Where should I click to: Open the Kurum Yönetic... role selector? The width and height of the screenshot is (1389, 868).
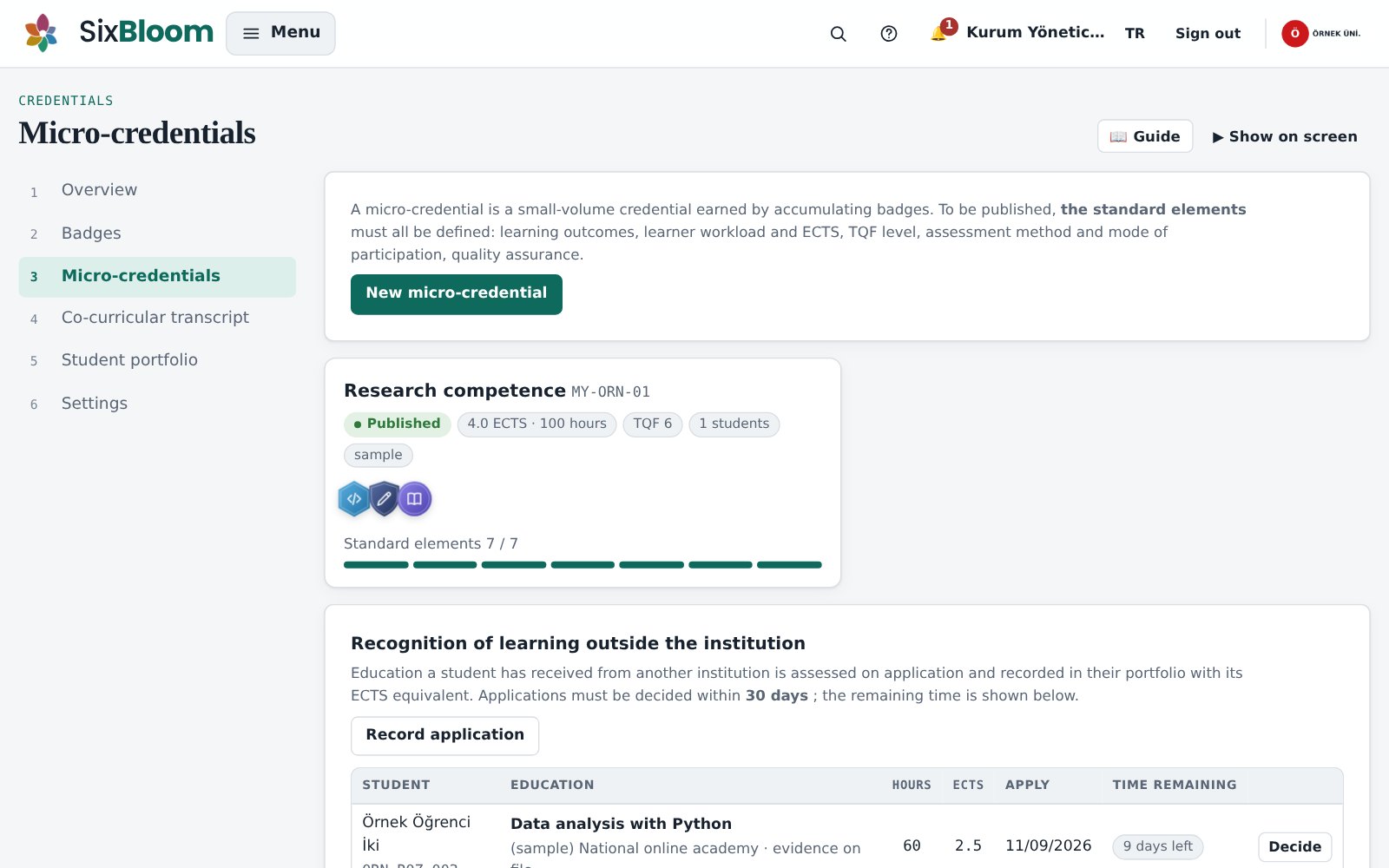pos(1035,32)
